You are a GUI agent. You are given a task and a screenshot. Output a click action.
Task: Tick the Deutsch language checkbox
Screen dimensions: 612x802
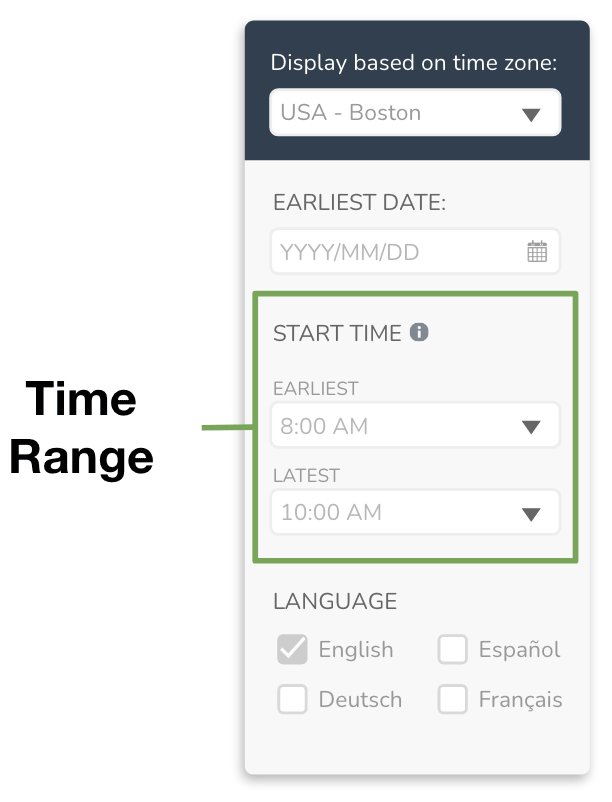click(x=292, y=699)
